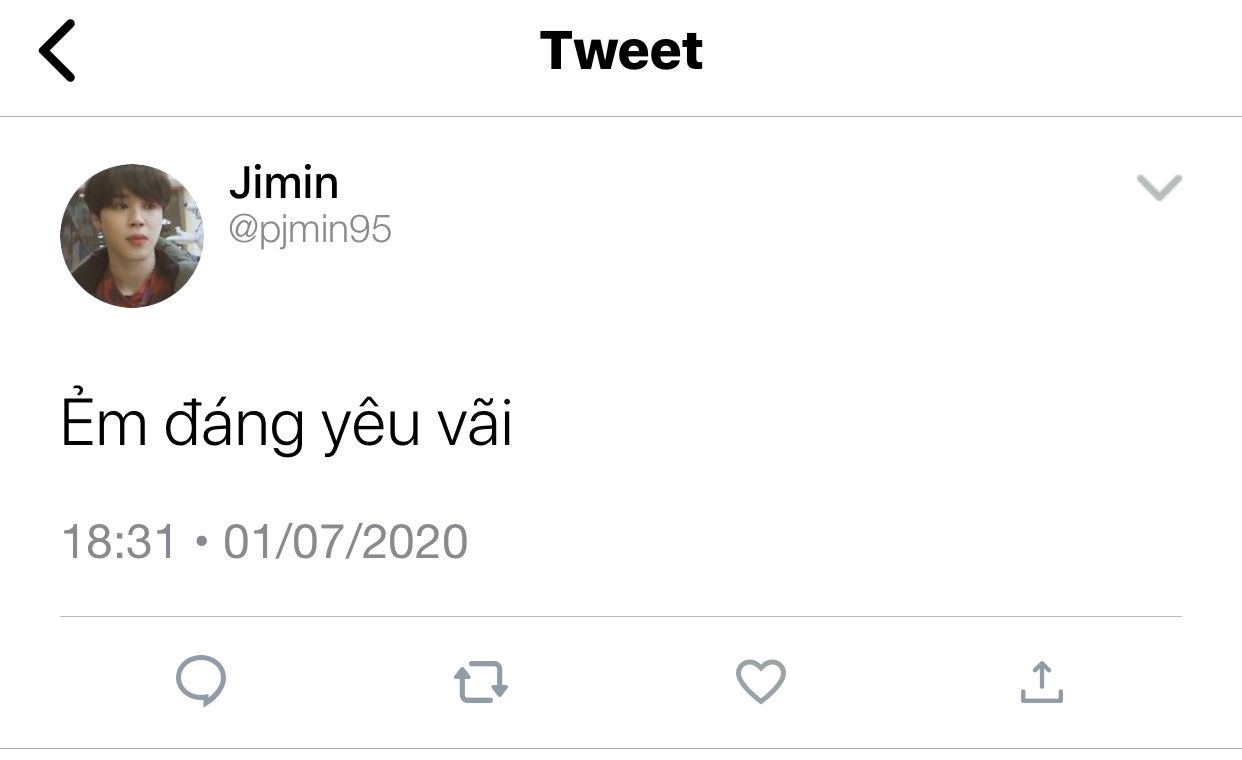Like the tweet with the heart icon
Viewport: 1242px width, 760px height.
[761, 682]
